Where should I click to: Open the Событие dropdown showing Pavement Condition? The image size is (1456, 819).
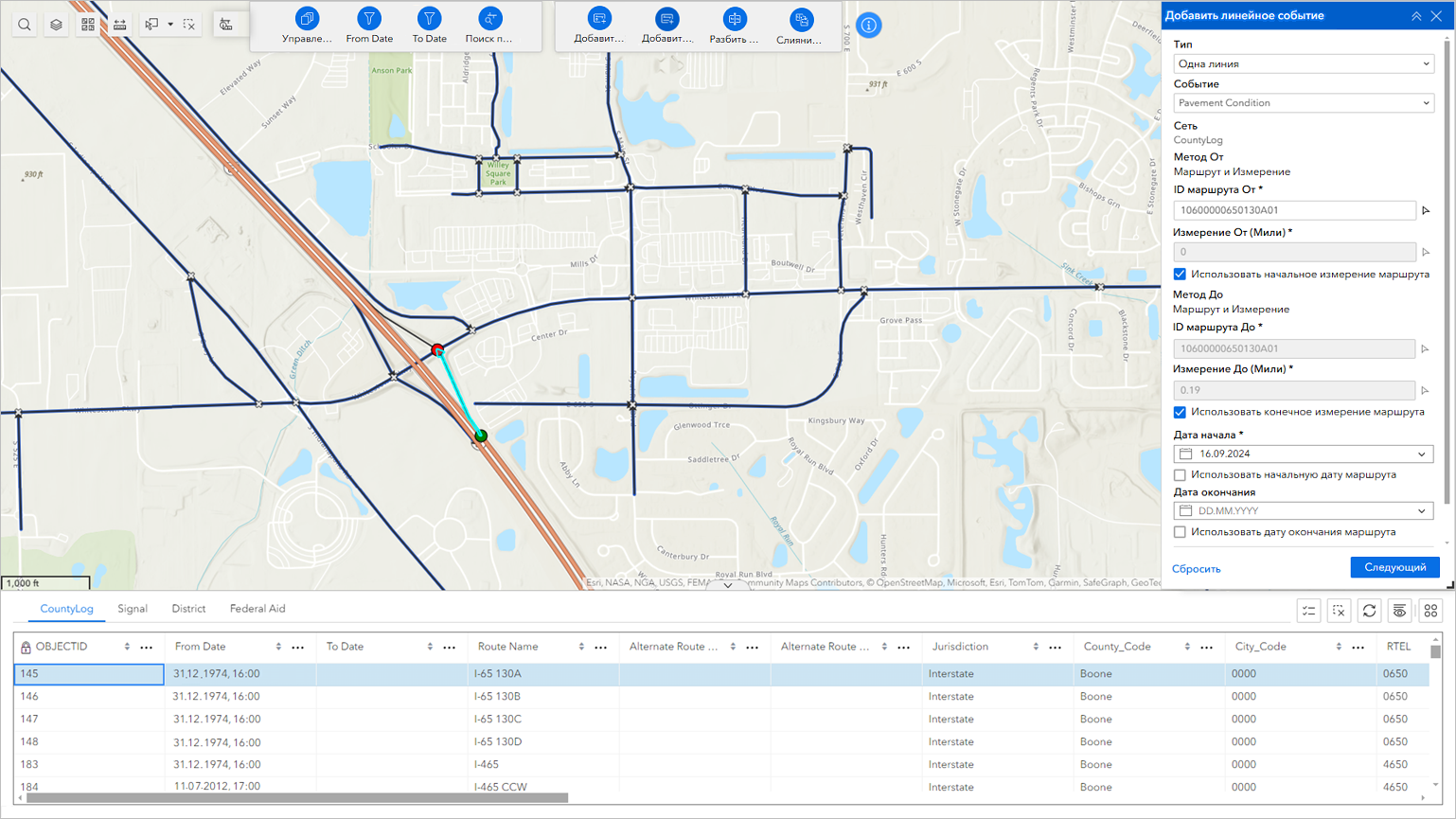1304,102
